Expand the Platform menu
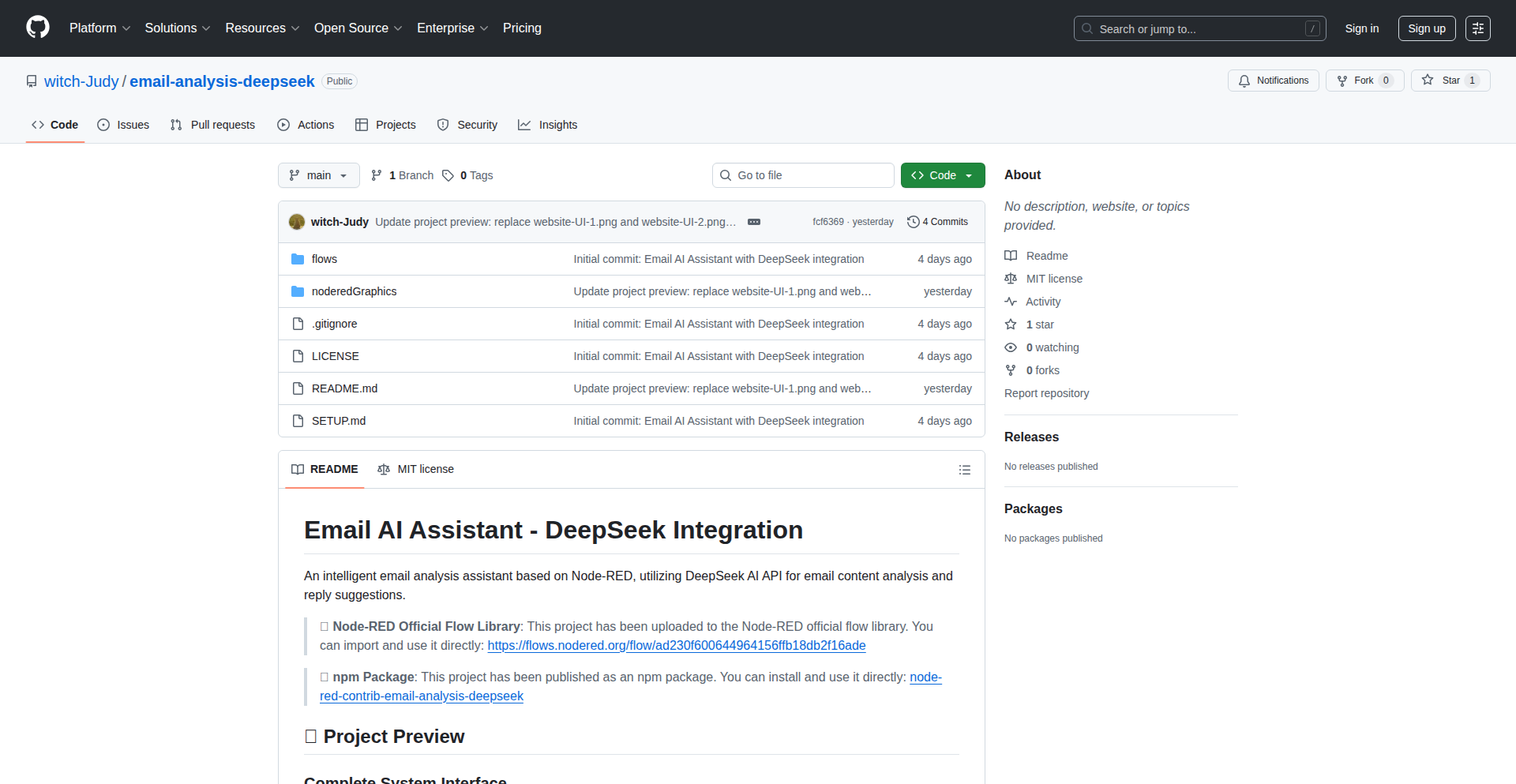 point(99,28)
